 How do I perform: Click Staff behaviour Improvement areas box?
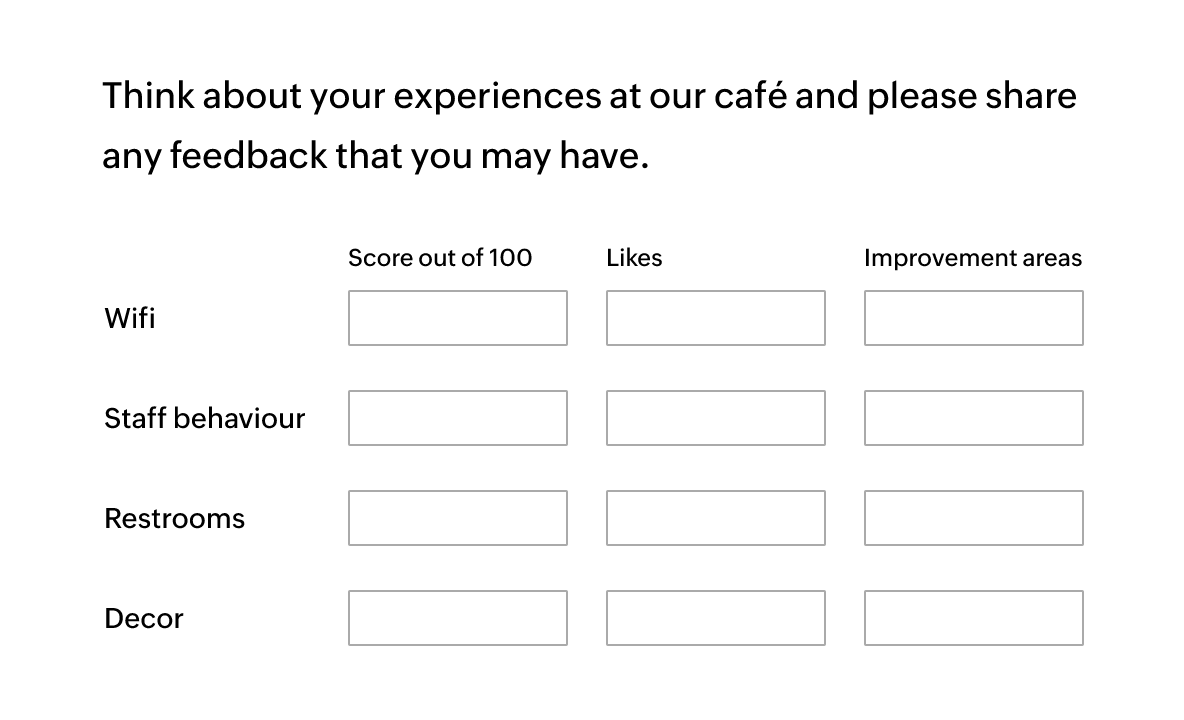coord(974,418)
